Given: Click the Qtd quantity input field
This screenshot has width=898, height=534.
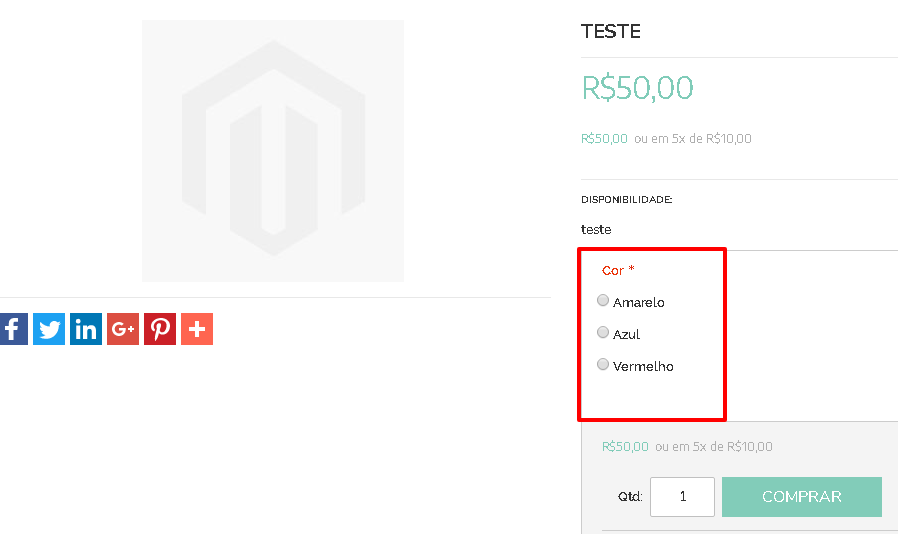Looking at the screenshot, I should click(x=682, y=497).
